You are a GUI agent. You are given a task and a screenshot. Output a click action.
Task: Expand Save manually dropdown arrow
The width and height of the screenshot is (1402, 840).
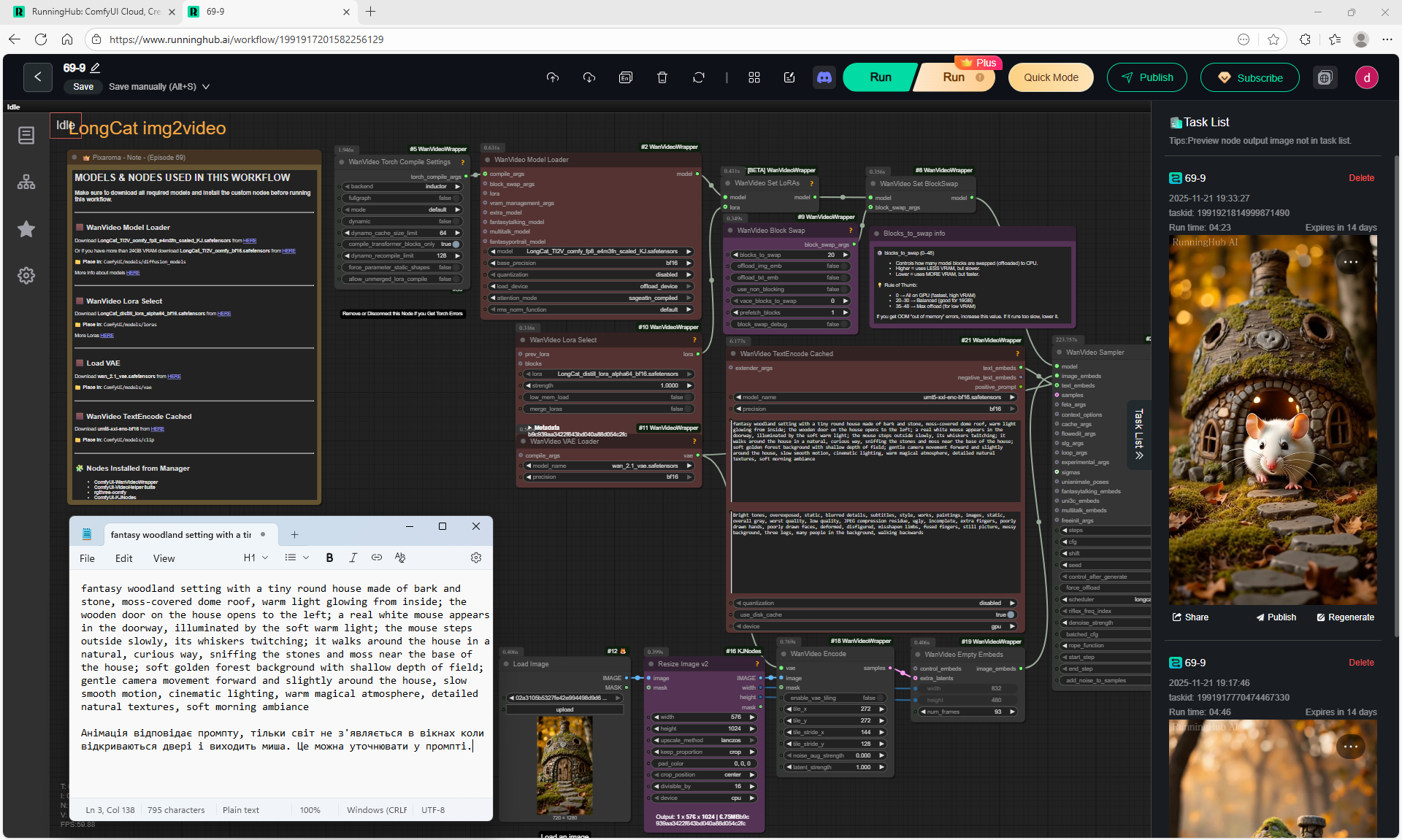pyautogui.click(x=206, y=87)
